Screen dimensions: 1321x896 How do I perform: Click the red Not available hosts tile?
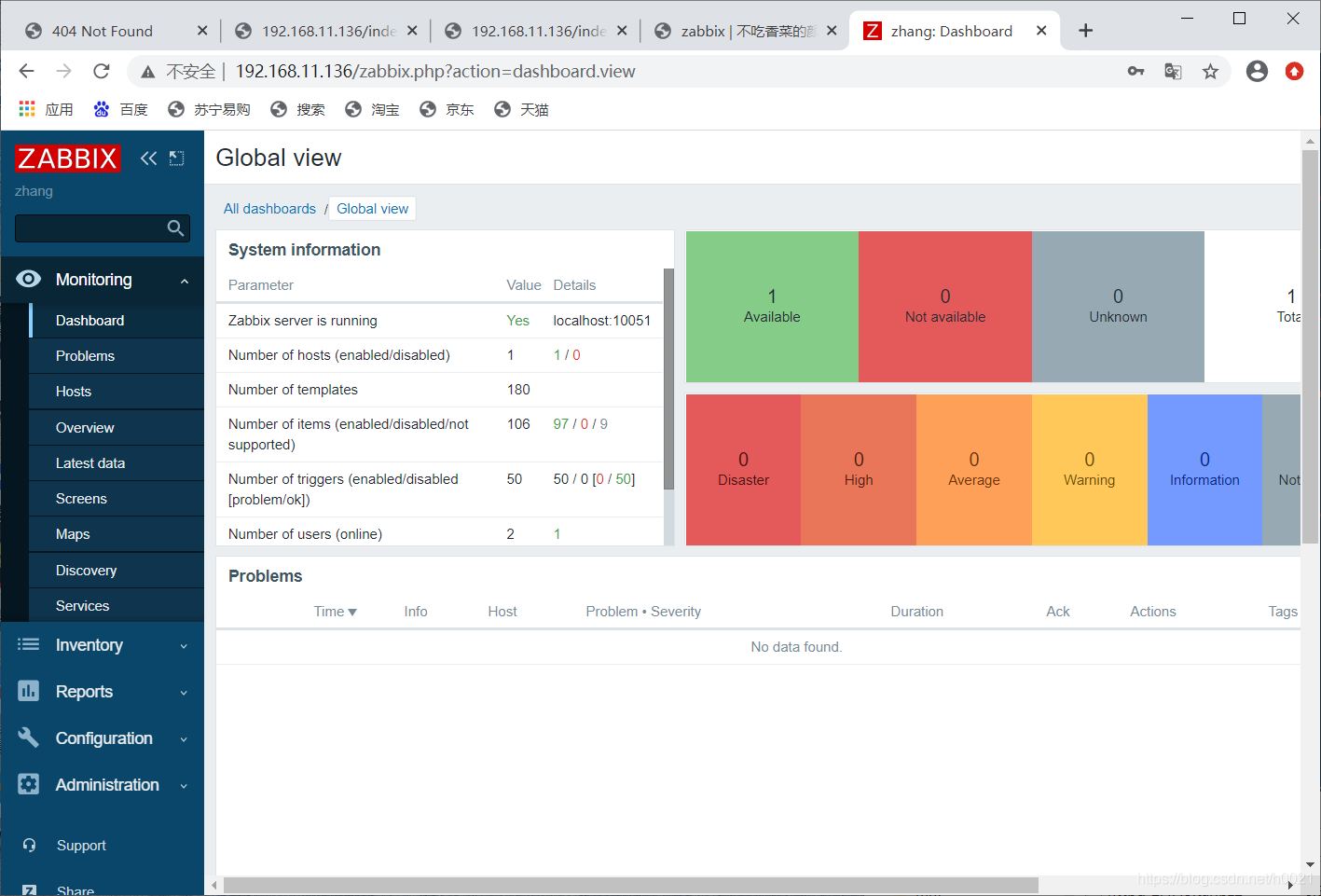tap(945, 306)
